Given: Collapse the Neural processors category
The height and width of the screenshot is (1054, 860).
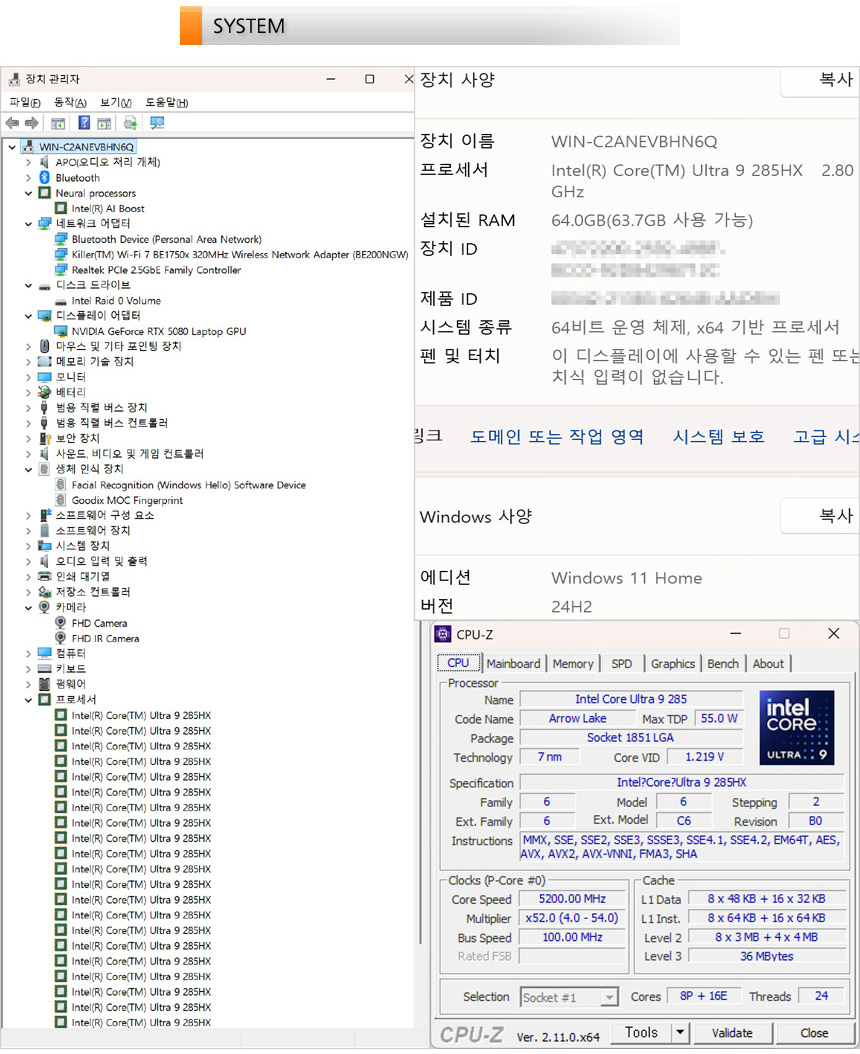Looking at the screenshot, I should point(29,193).
